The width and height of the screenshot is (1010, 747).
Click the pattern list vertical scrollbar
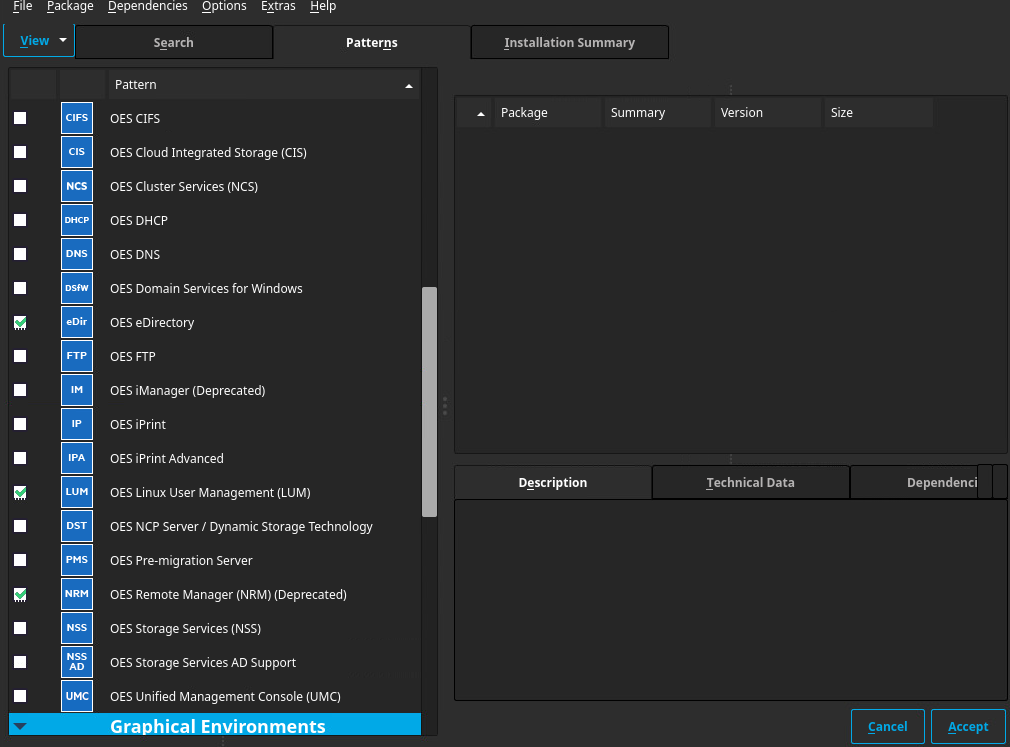tap(429, 400)
